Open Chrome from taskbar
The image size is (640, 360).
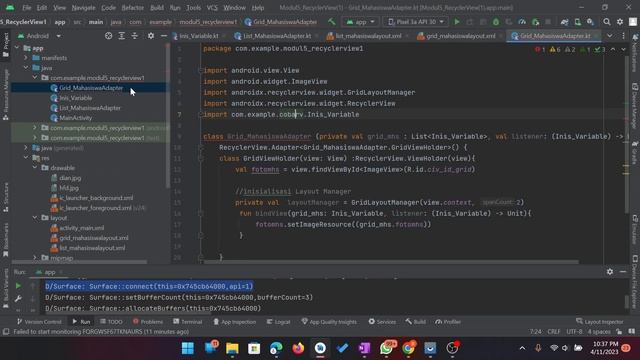408,348
